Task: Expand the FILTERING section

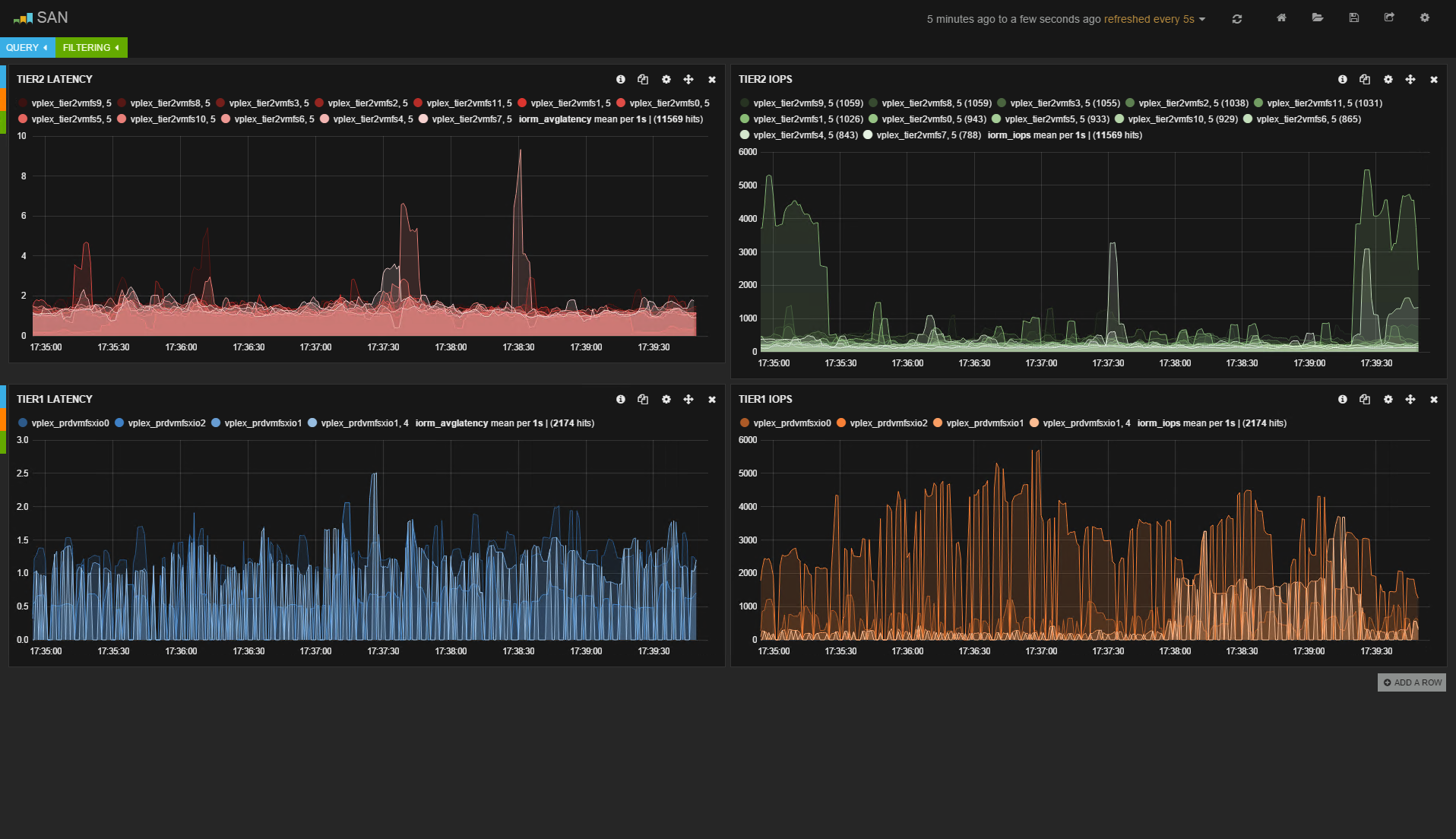Action: pyautogui.click(x=91, y=47)
